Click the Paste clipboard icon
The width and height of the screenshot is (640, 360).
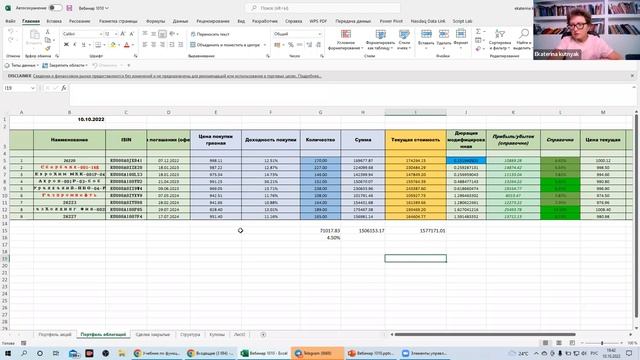pos(35,35)
